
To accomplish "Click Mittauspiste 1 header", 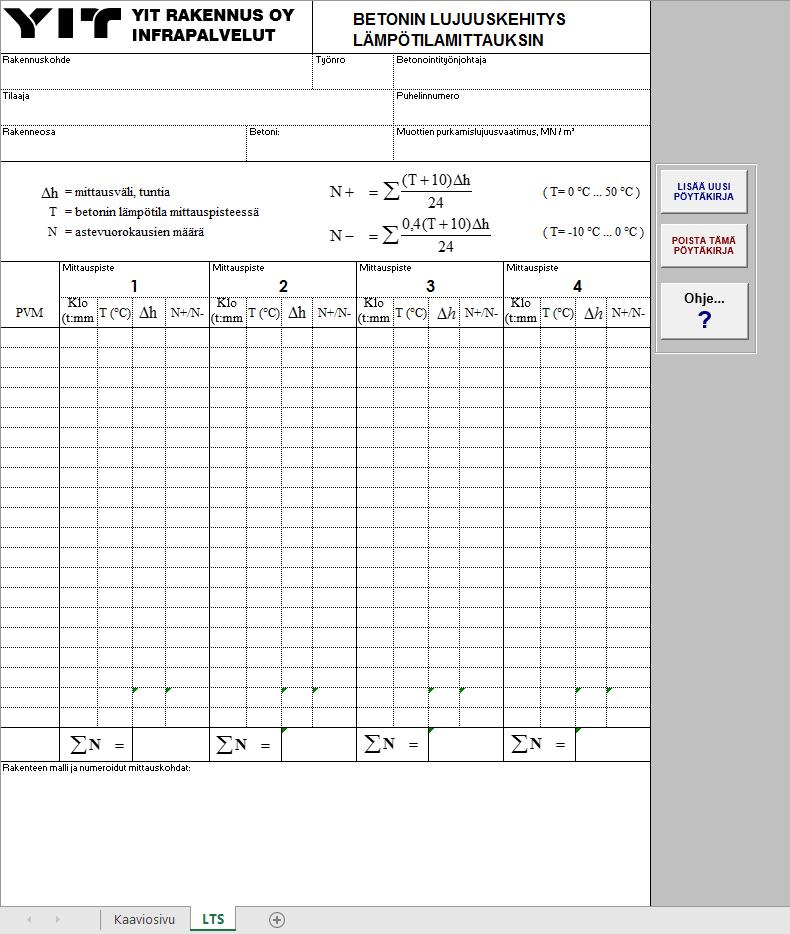I will click(135, 280).
